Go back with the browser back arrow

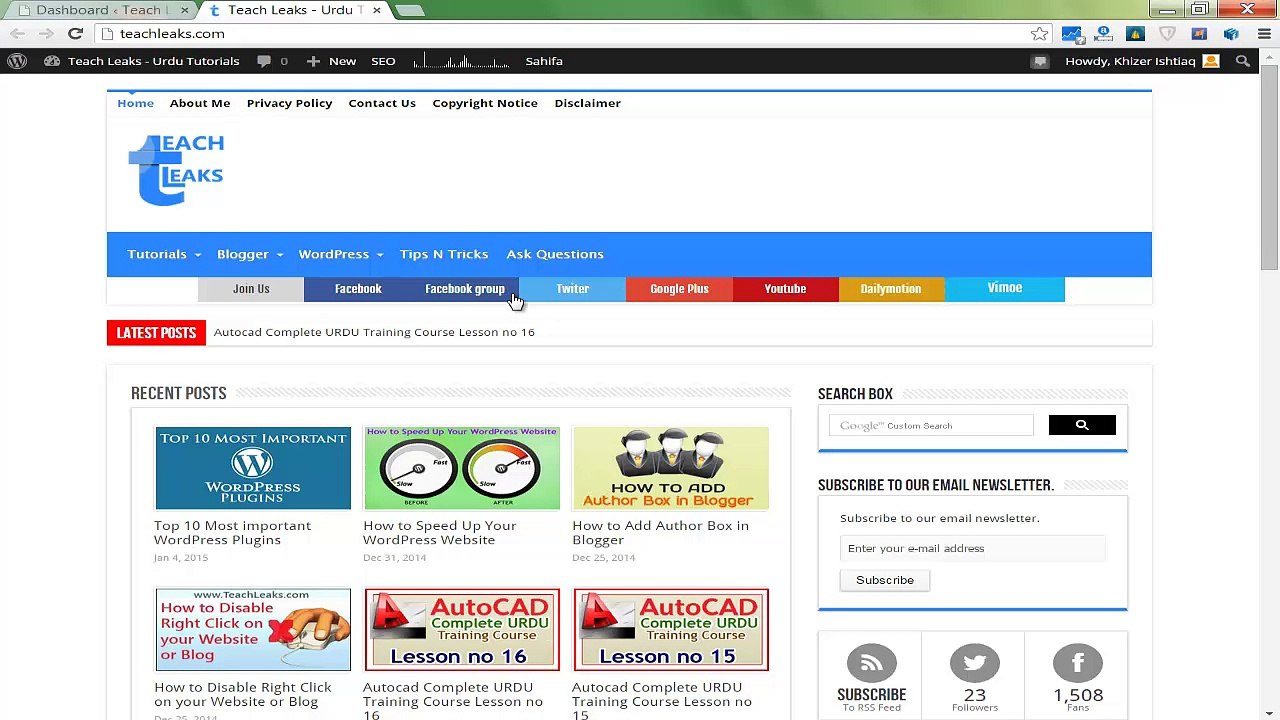18,34
